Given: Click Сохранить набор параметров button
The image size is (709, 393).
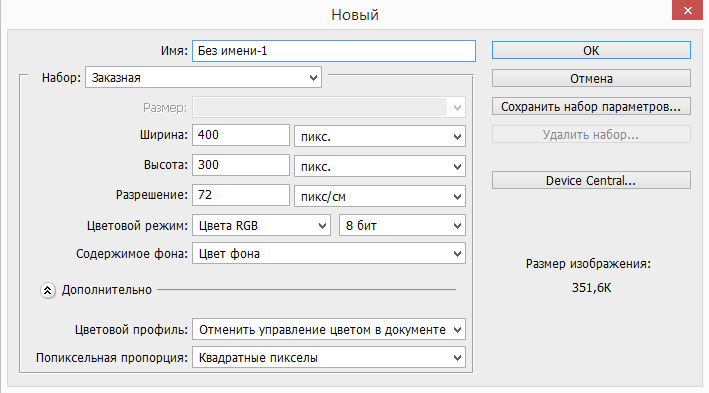Looking at the screenshot, I should [x=591, y=106].
